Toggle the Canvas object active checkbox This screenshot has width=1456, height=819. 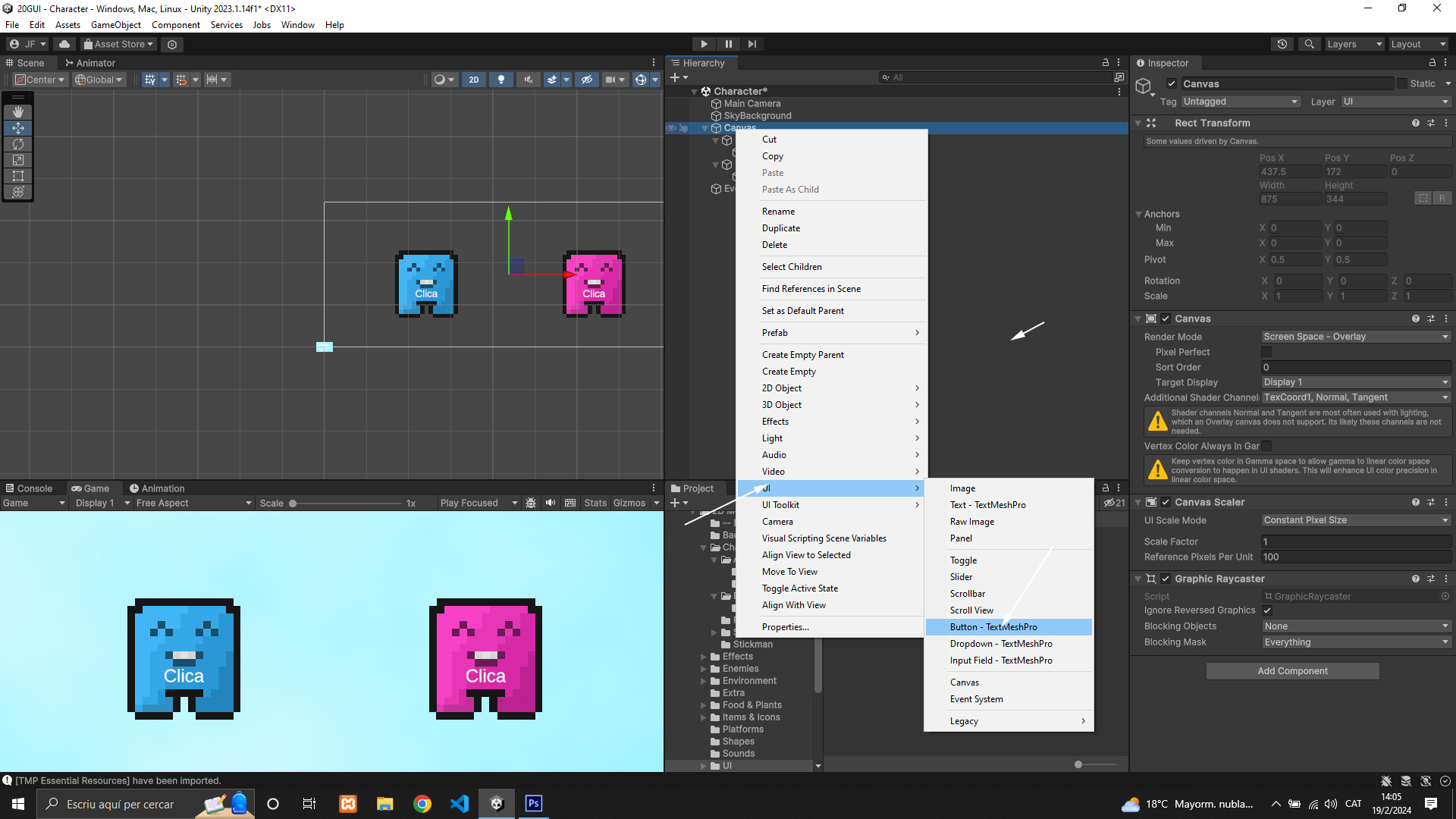[x=1172, y=84]
